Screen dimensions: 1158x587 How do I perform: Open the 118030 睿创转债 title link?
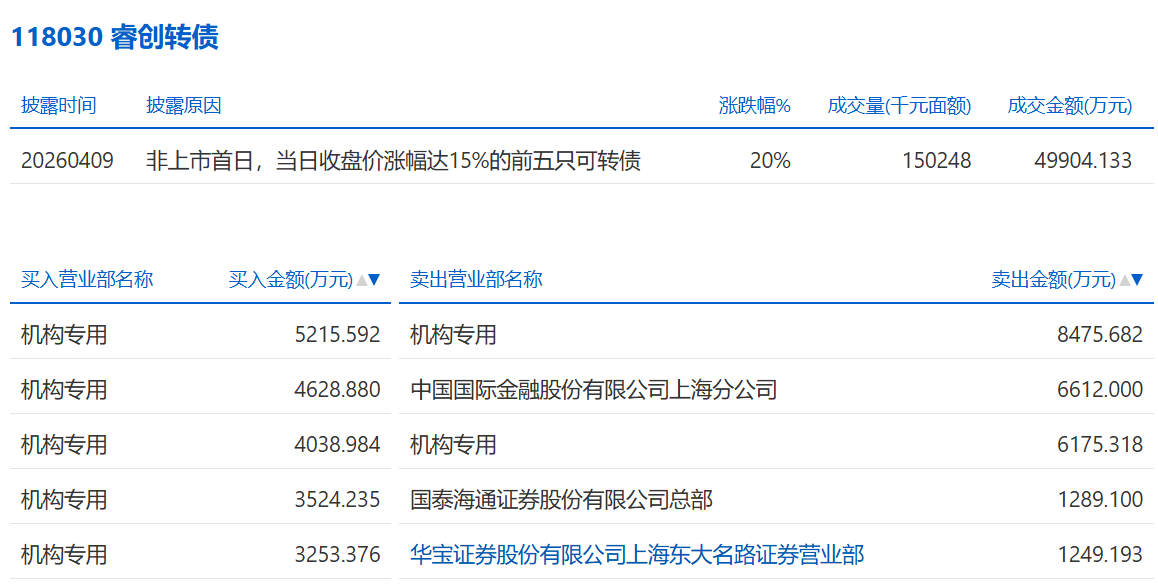114,38
